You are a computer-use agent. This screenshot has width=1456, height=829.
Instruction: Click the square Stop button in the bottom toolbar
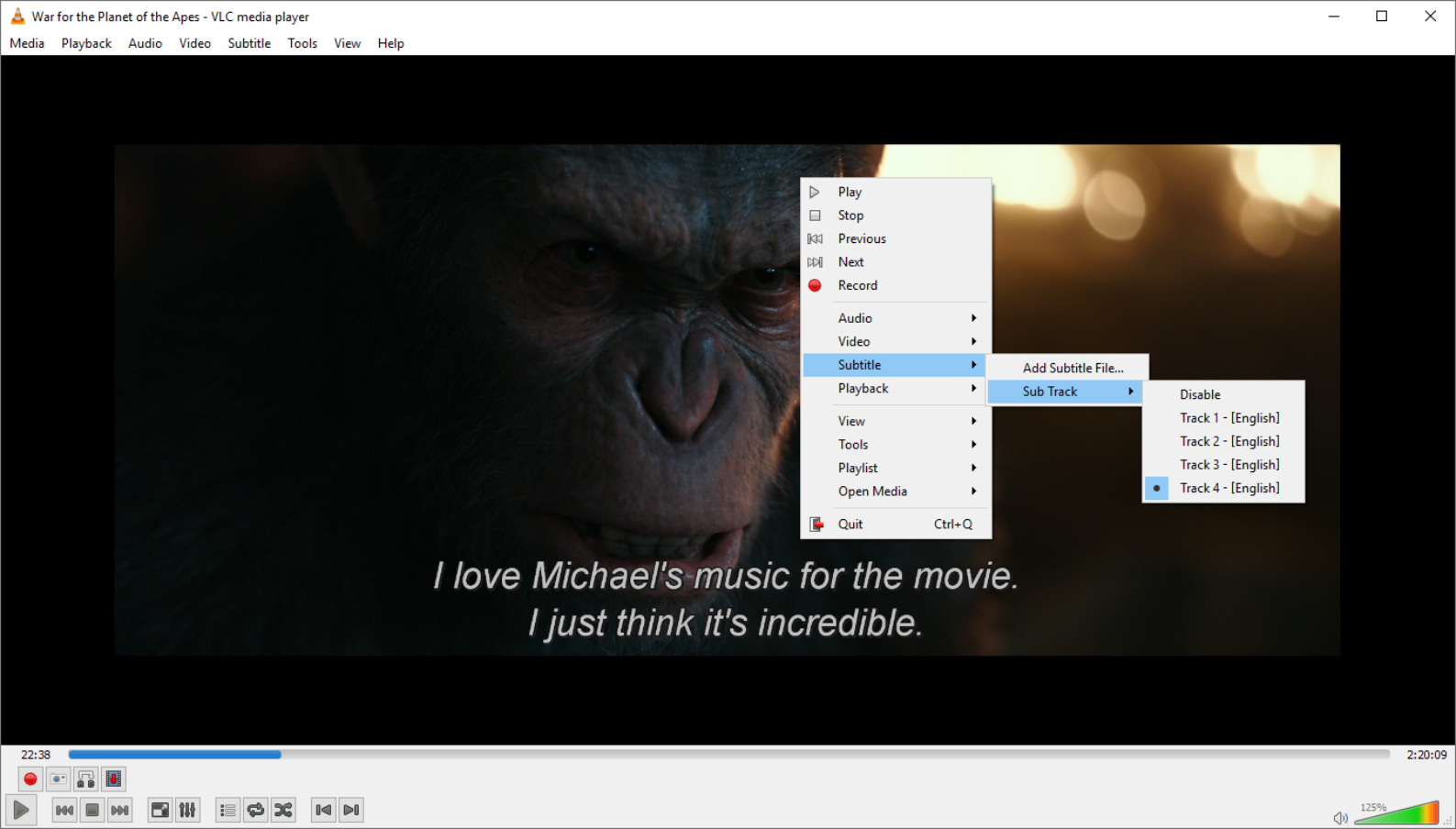coord(92,810)
